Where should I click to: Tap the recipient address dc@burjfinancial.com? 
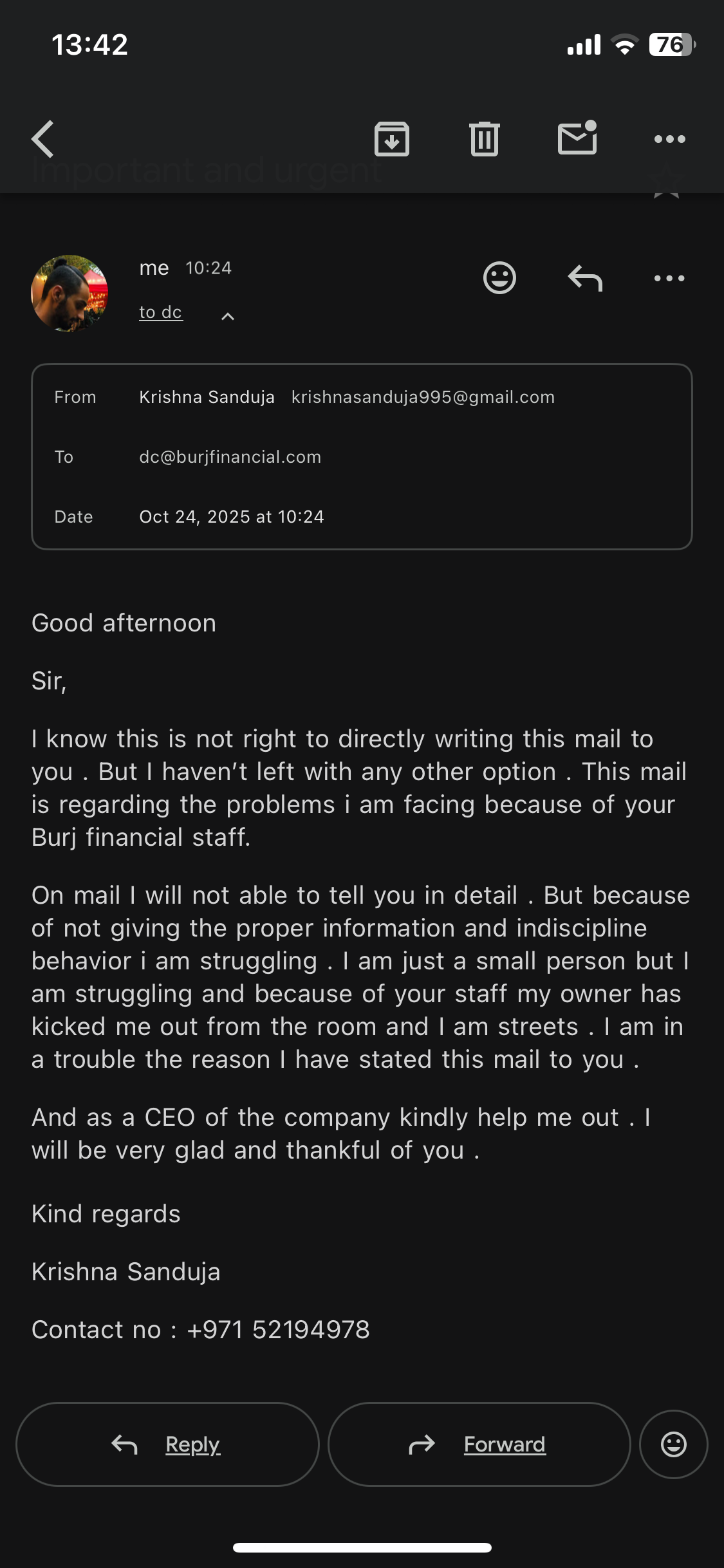pyautogui.click(x=230, y=457)
